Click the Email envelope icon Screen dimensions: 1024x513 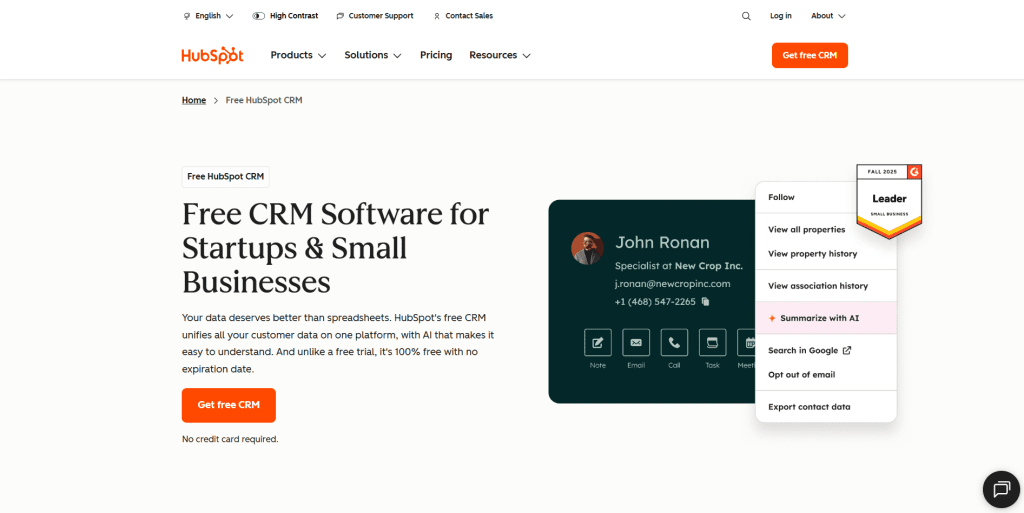pyautogui.click(x=636, y=342)
